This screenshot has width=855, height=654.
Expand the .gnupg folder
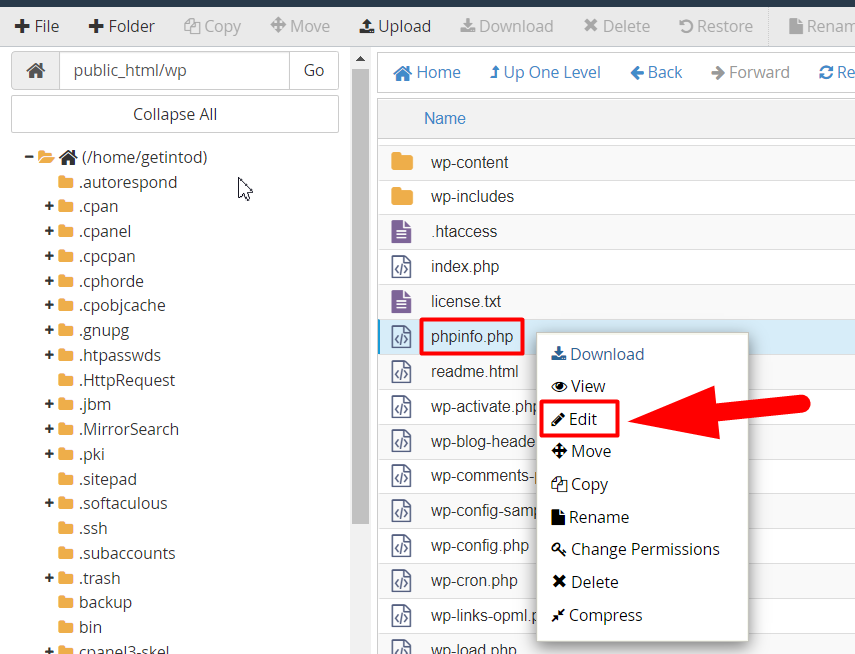point(49,330)
